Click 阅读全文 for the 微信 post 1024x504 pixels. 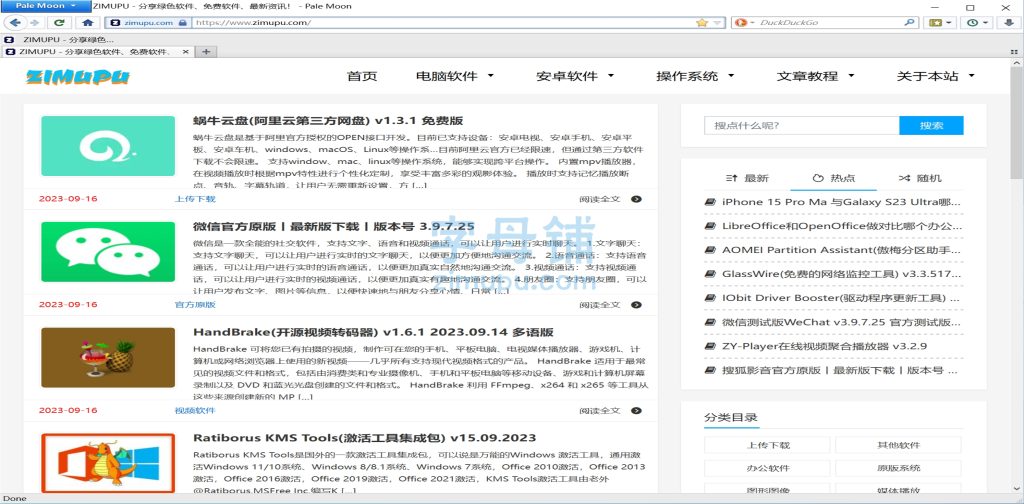point(610,304)
